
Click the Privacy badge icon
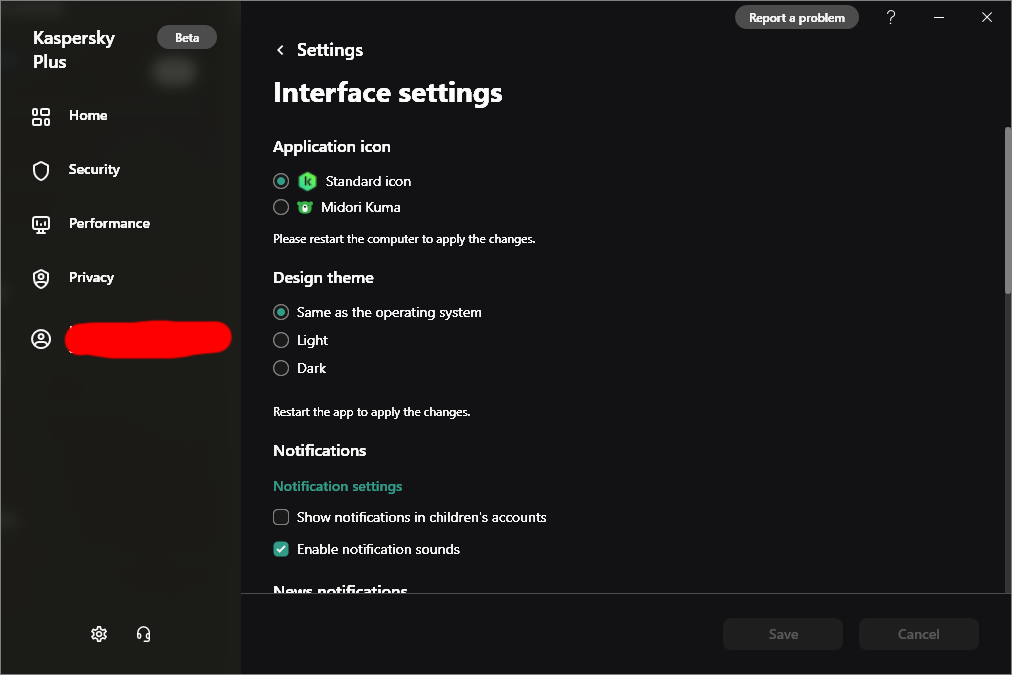point(41,279)
